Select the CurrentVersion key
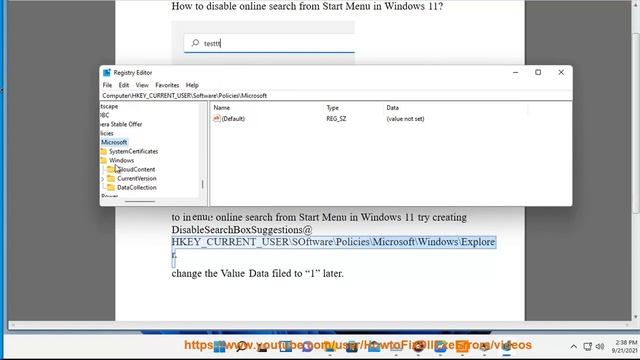Image resolution: width=640 pixels, height=360 pixels. tap(136, 178)
